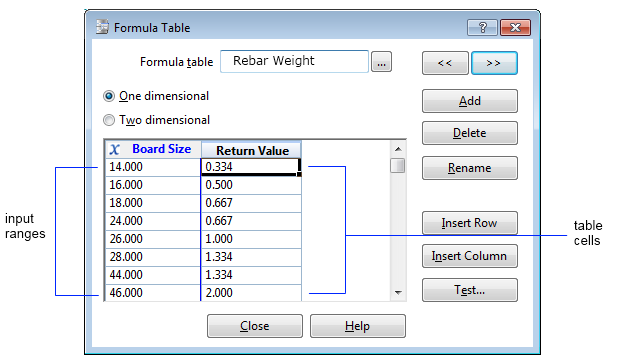Click the Help button at bottom
Viewport: 621px width, 362px height.
pyautogui.click(x=358, y=326)
